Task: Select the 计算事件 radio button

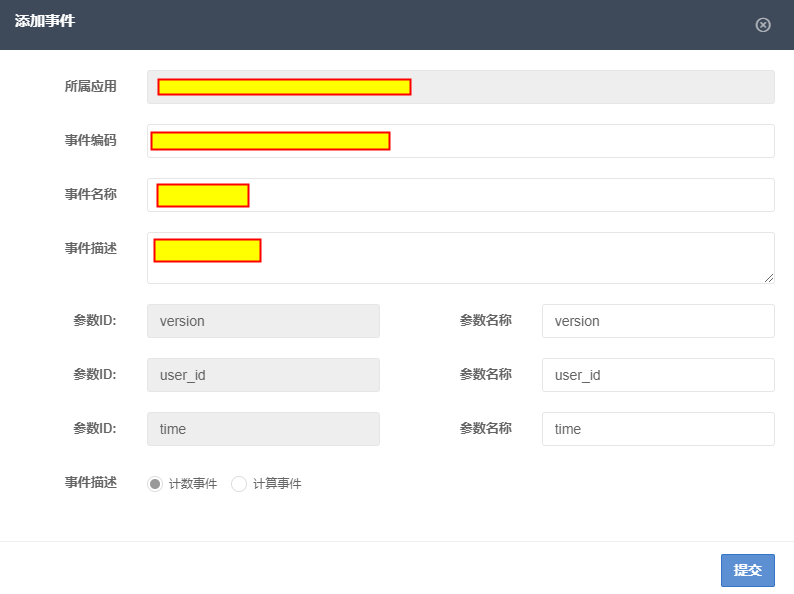Action: click(x=239, y=484)
